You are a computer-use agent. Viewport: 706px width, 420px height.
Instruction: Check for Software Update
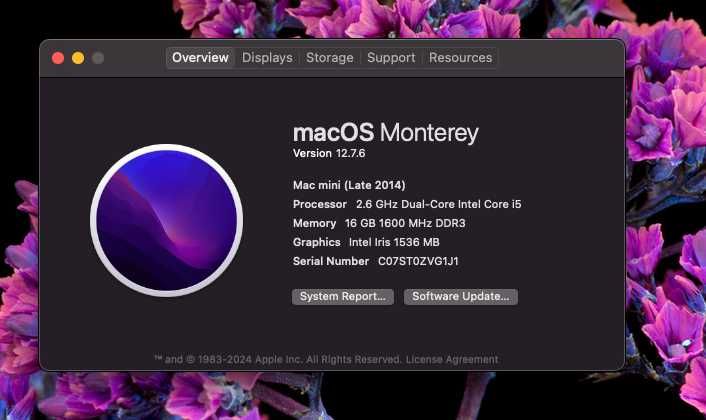461,297
